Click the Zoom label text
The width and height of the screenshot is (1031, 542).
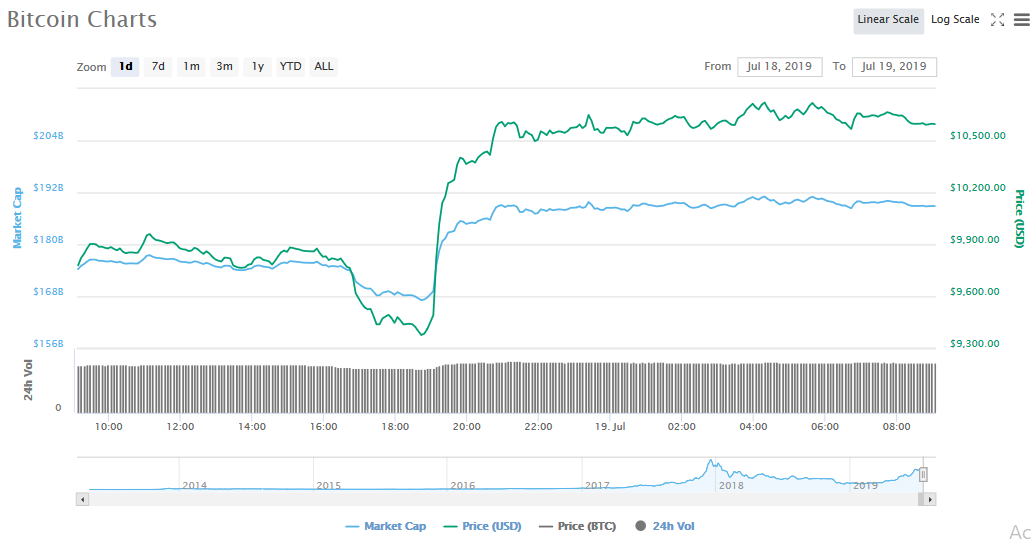91,67
